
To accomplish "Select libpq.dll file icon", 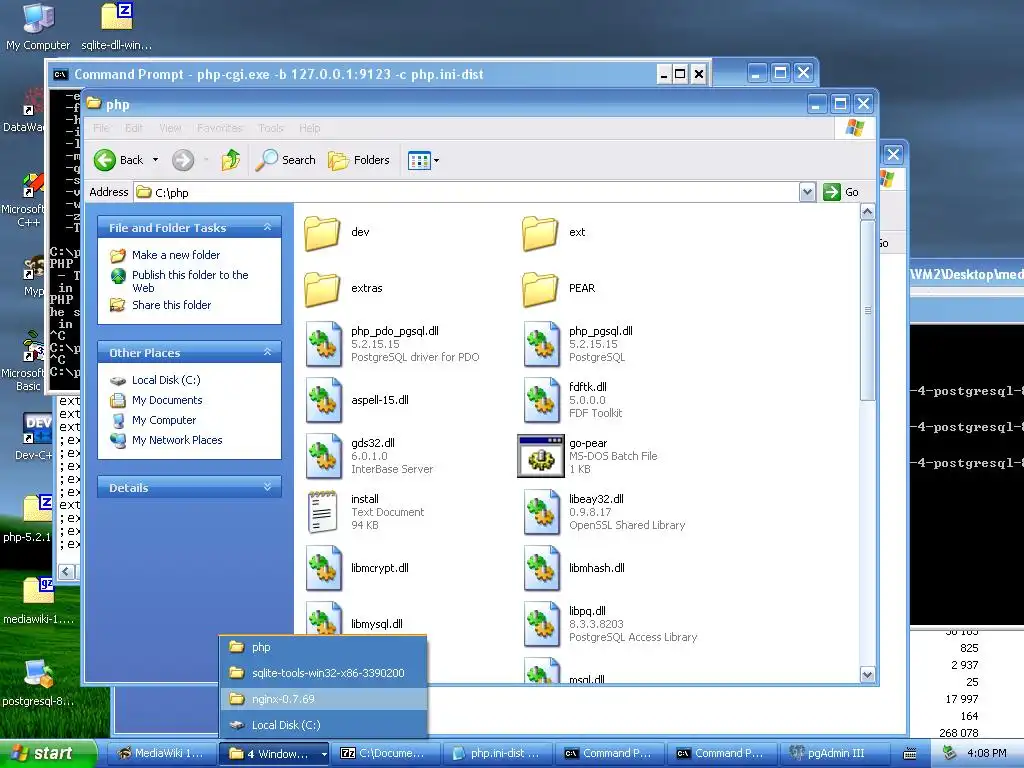I will [x=541, y=624].
